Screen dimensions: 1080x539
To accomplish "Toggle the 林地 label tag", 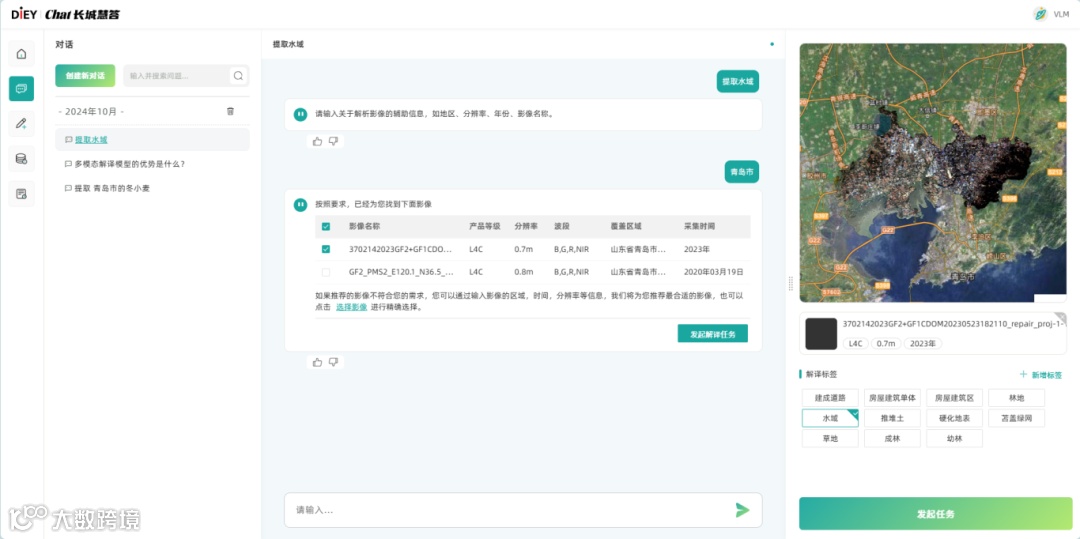I will 1016,398.
